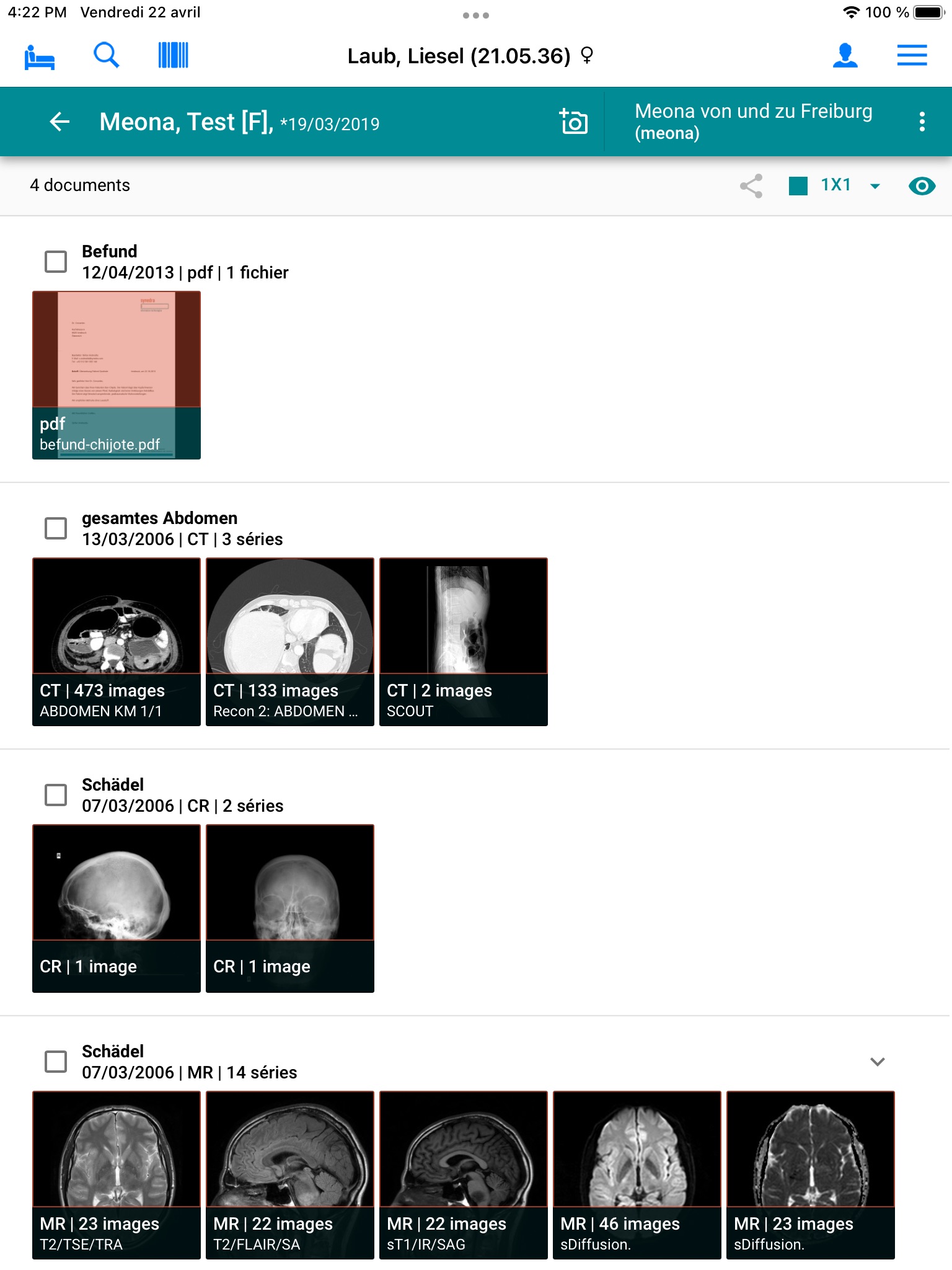Toggle the eye visibility icon
The image size is (952, 1270).
[922, 186]
